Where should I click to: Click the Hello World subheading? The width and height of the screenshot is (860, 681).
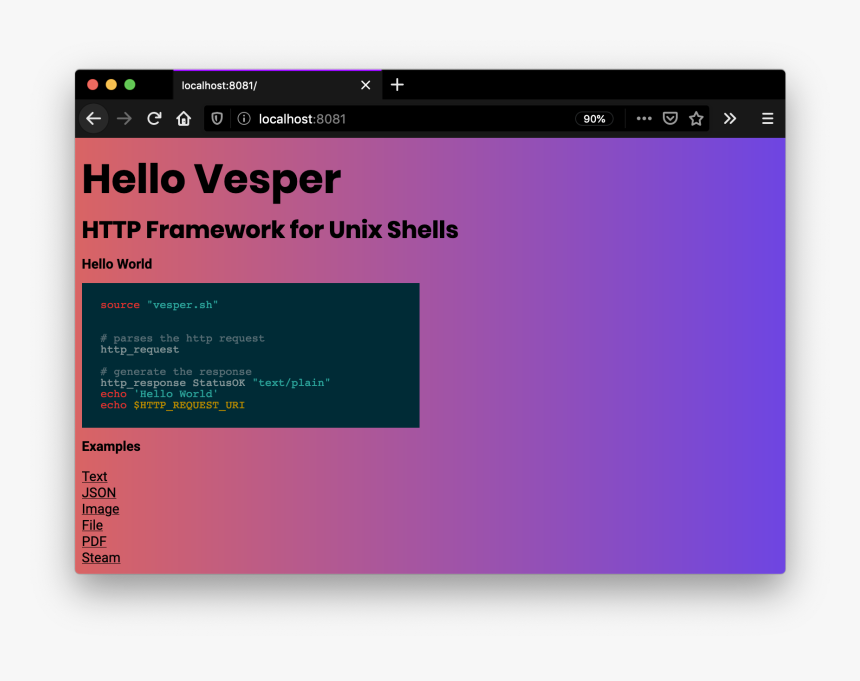click(x=117, y=264)
